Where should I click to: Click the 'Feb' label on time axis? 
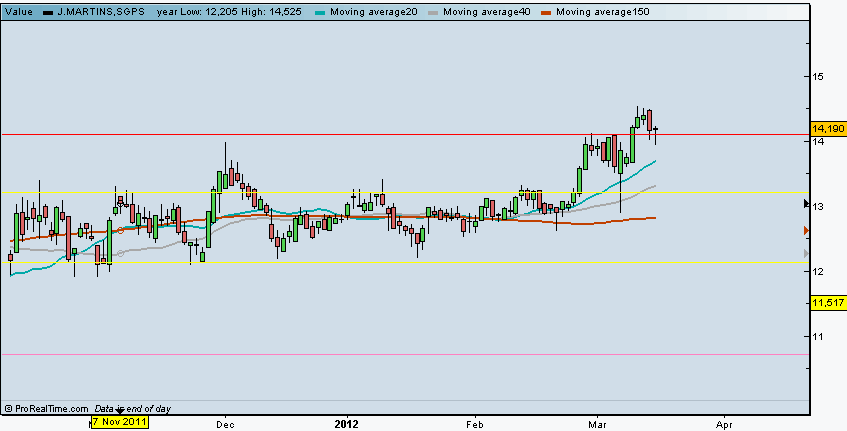tap(475, 425)
